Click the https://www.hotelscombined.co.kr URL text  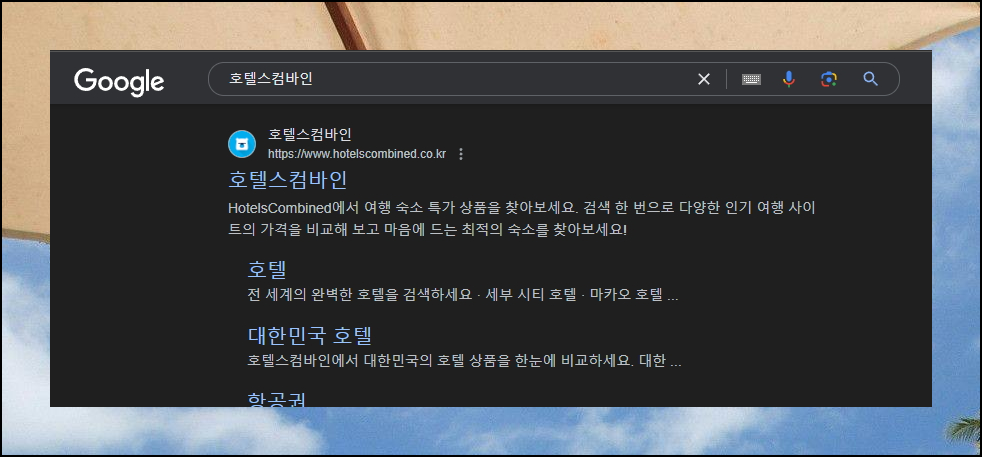[x=356, y=154]
